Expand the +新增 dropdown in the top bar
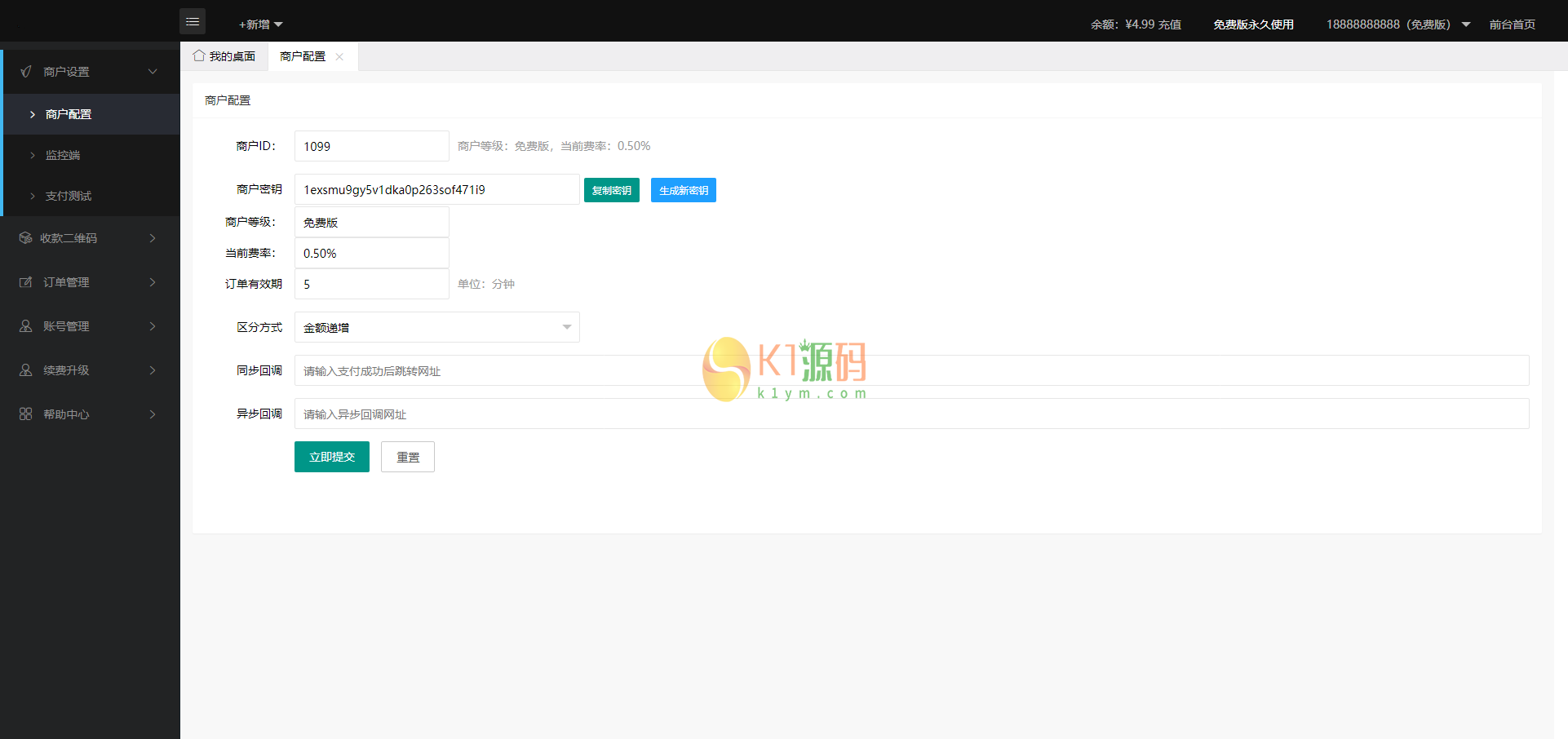Screen dimensions: 1568x739 coord(258,24)
